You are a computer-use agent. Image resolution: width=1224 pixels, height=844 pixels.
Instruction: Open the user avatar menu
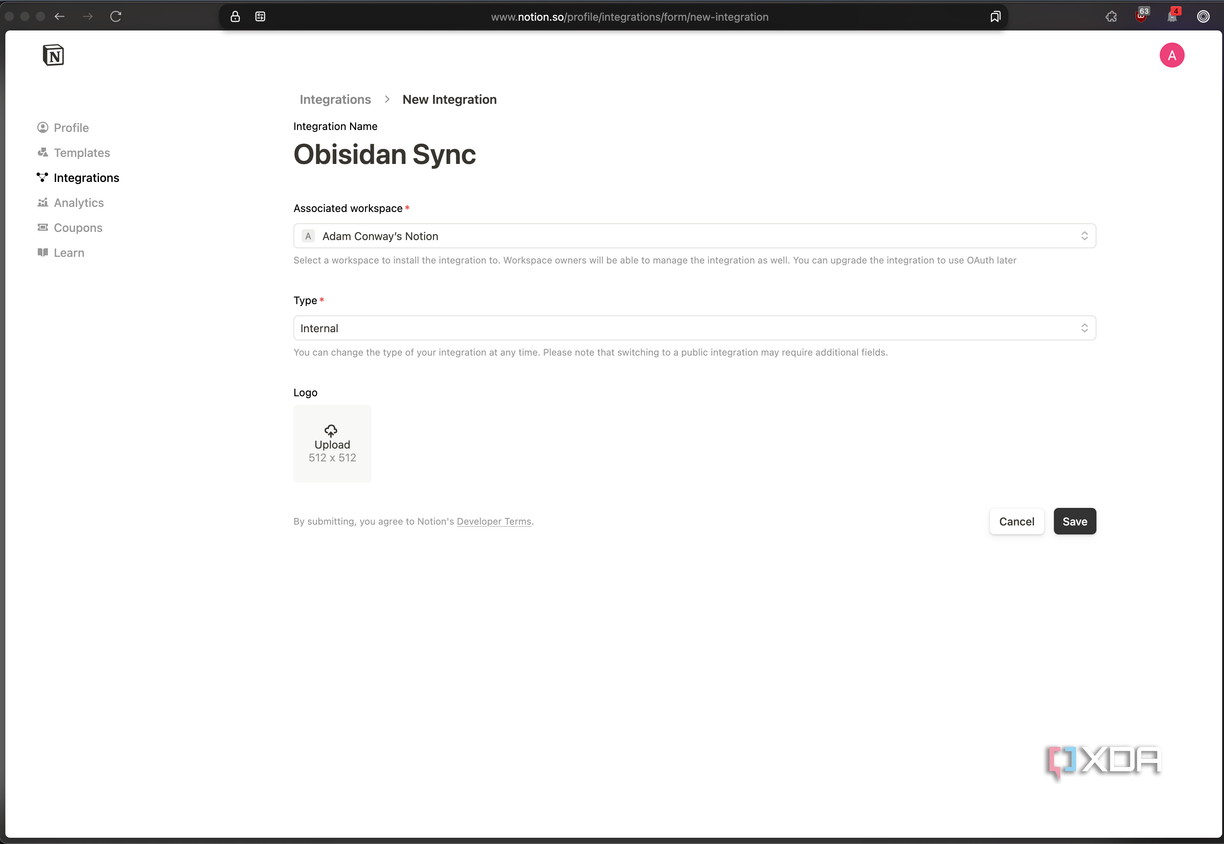click(1172, 56)
